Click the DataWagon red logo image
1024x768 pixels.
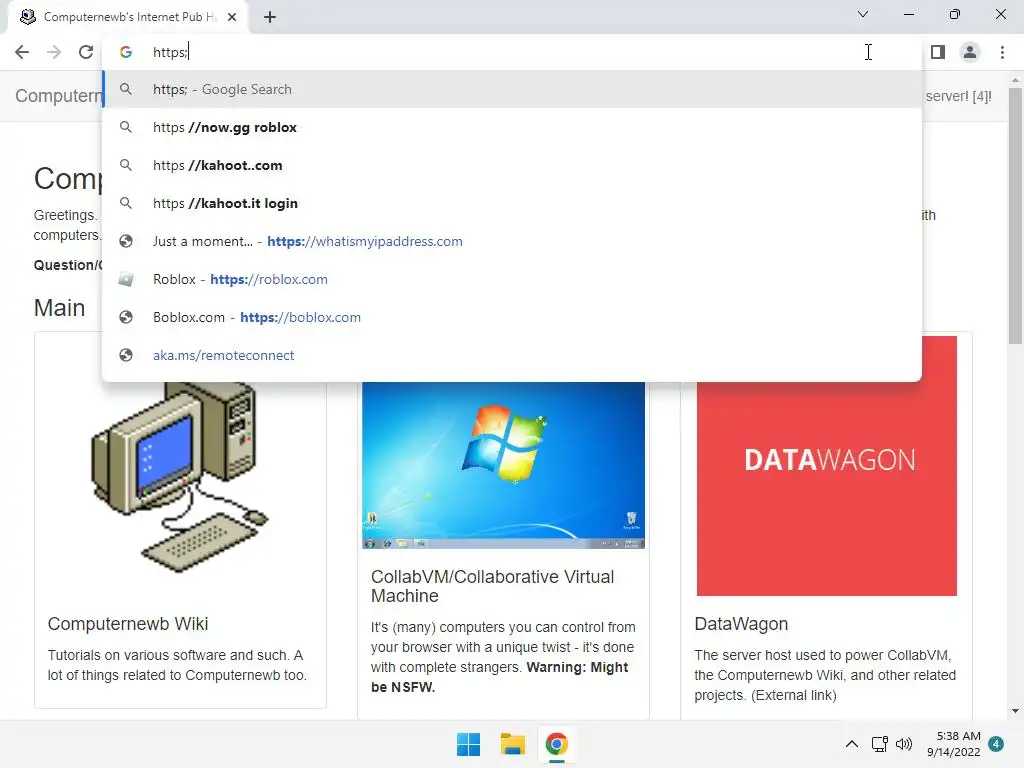pyautogui.click(x=827, y=466)
